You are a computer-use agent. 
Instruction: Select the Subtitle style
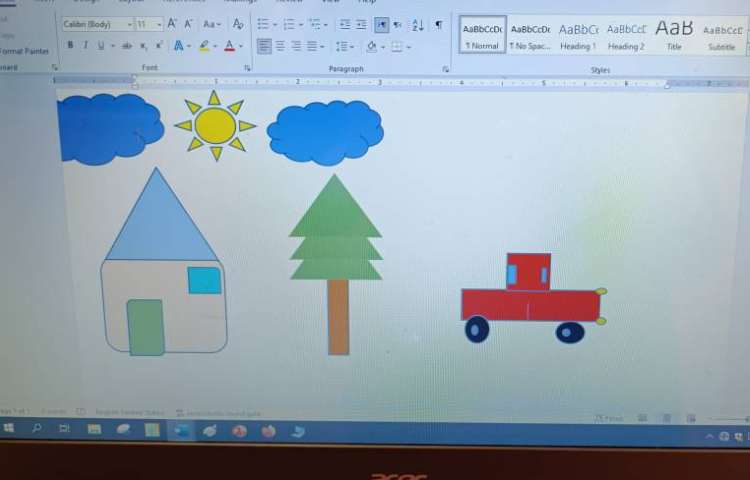722,35
